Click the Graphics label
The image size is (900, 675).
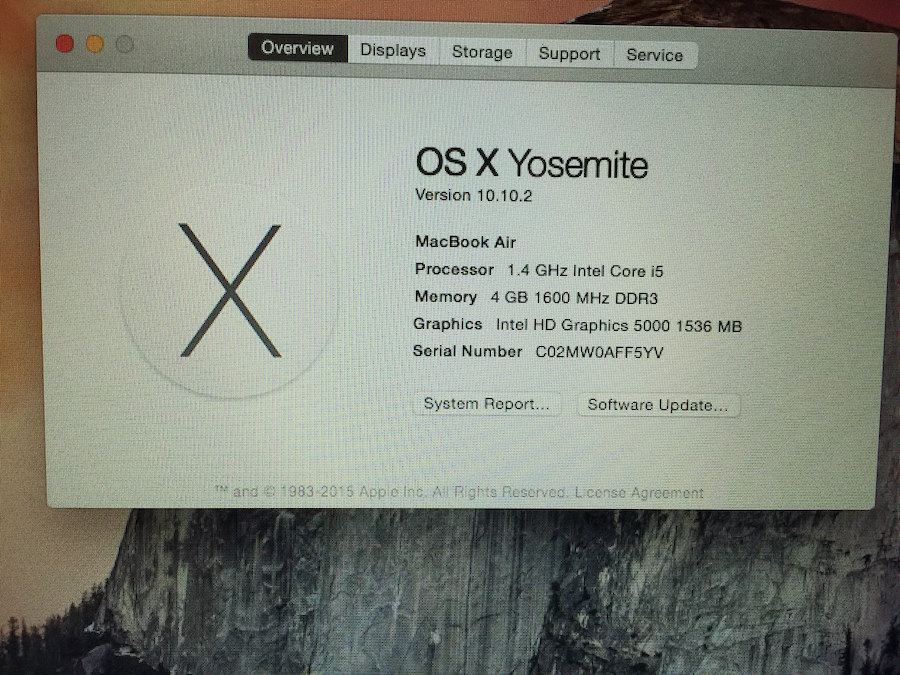point(447,324)
